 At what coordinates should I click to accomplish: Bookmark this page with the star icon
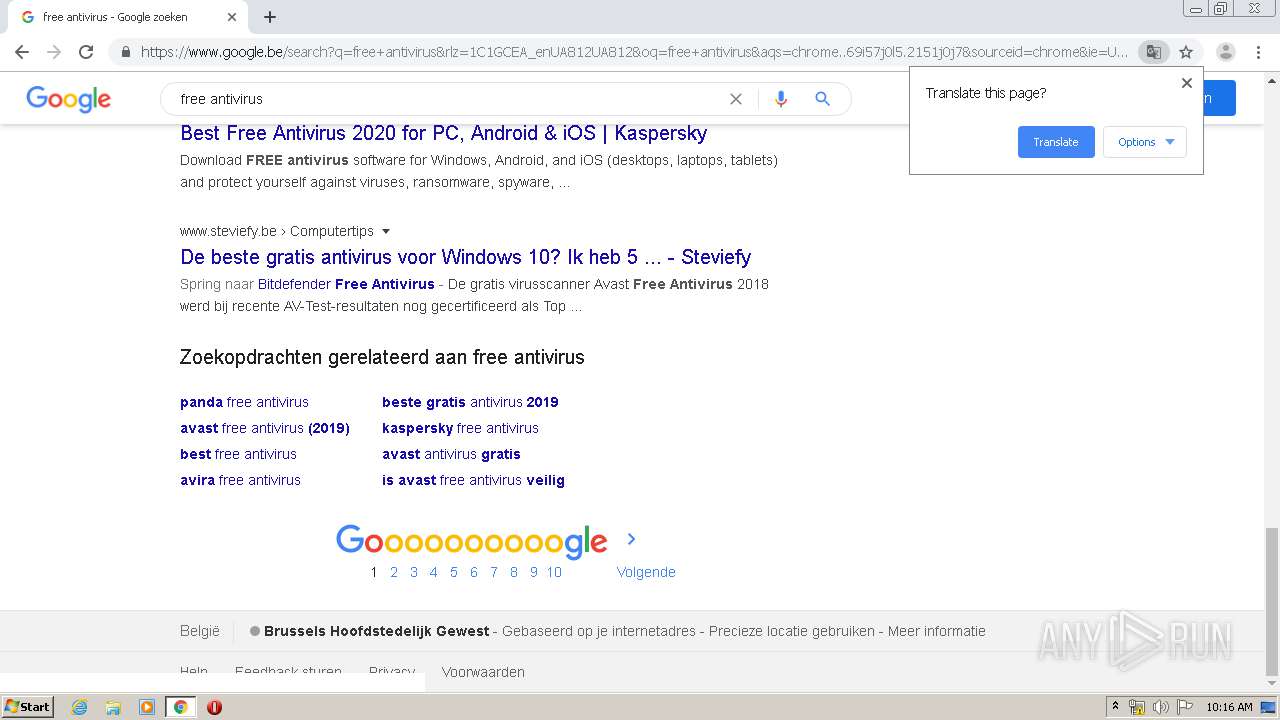(1186, 52)
